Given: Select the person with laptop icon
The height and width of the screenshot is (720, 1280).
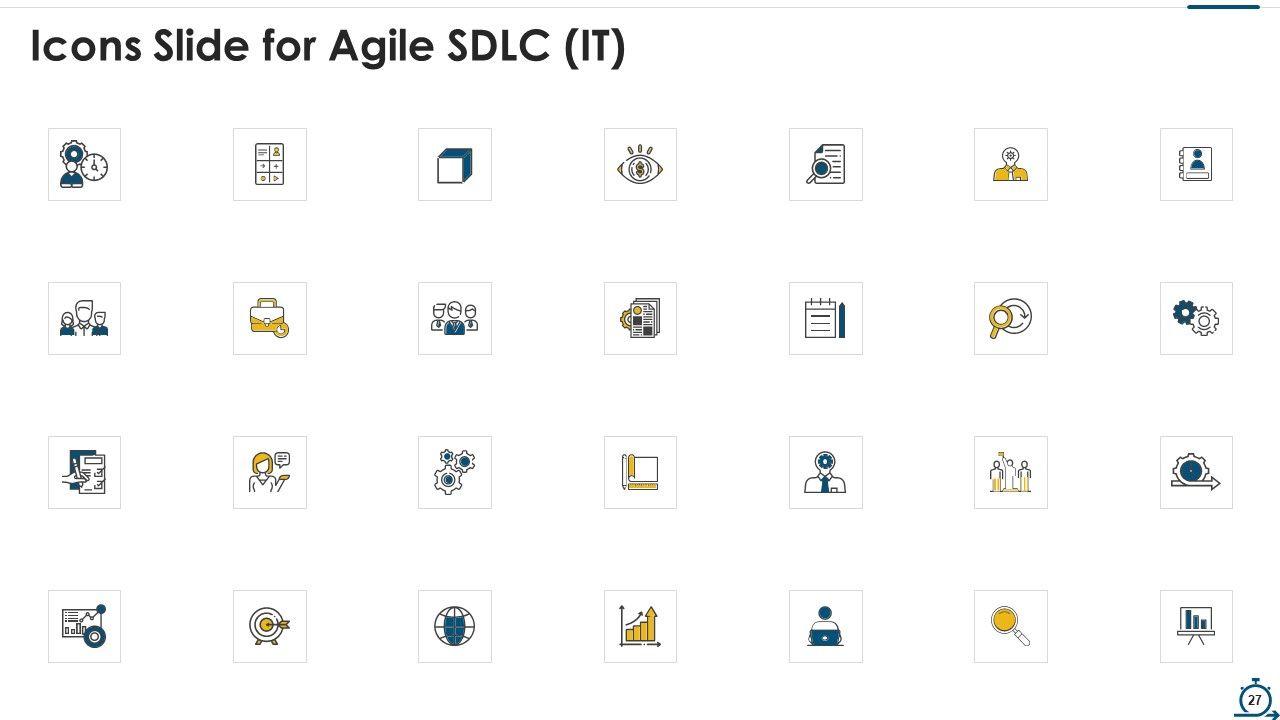Looking at the screenshot, I should pos(826,626).
